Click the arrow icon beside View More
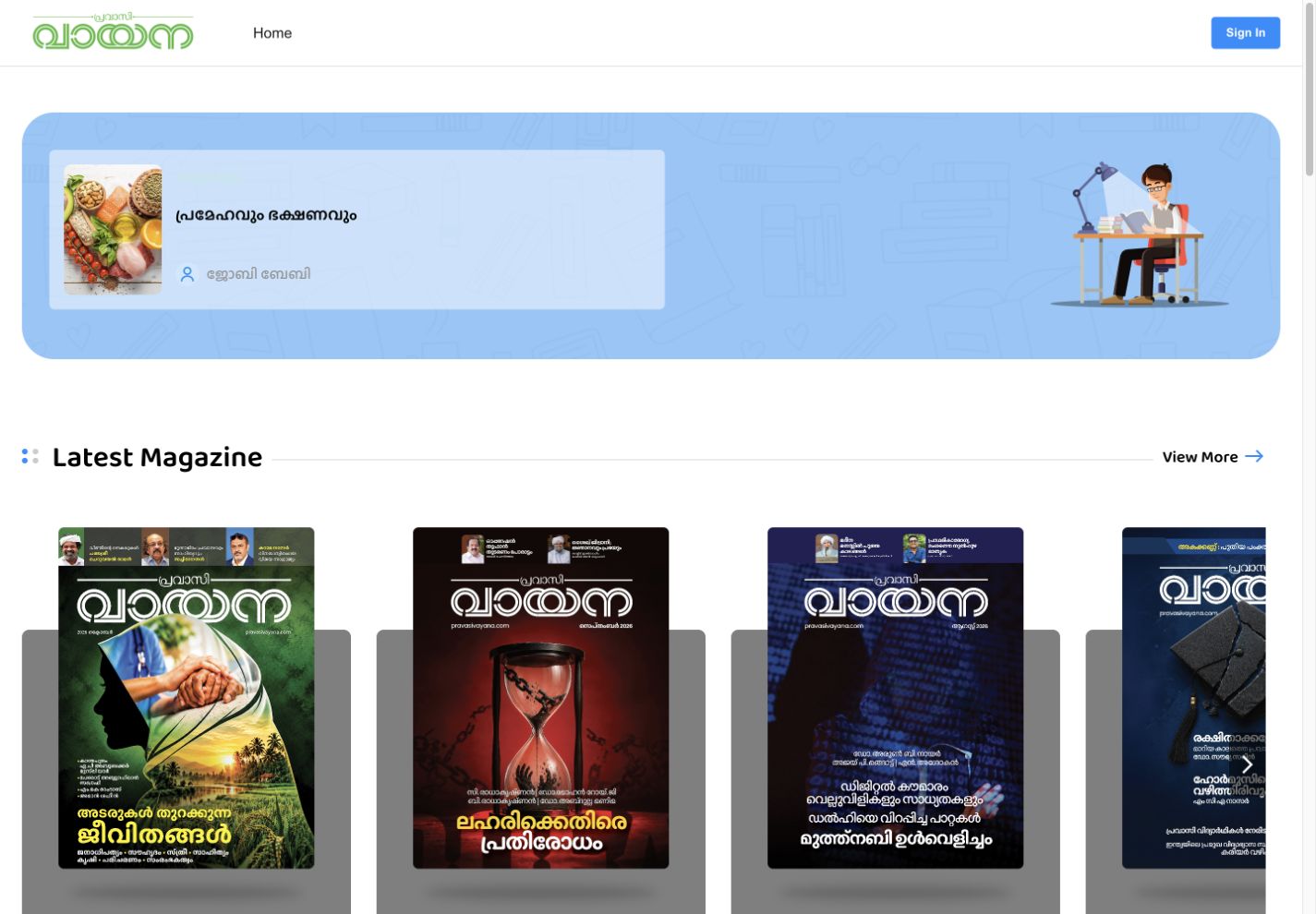This screenshot has height=914, width=1316. [1254, 456]
